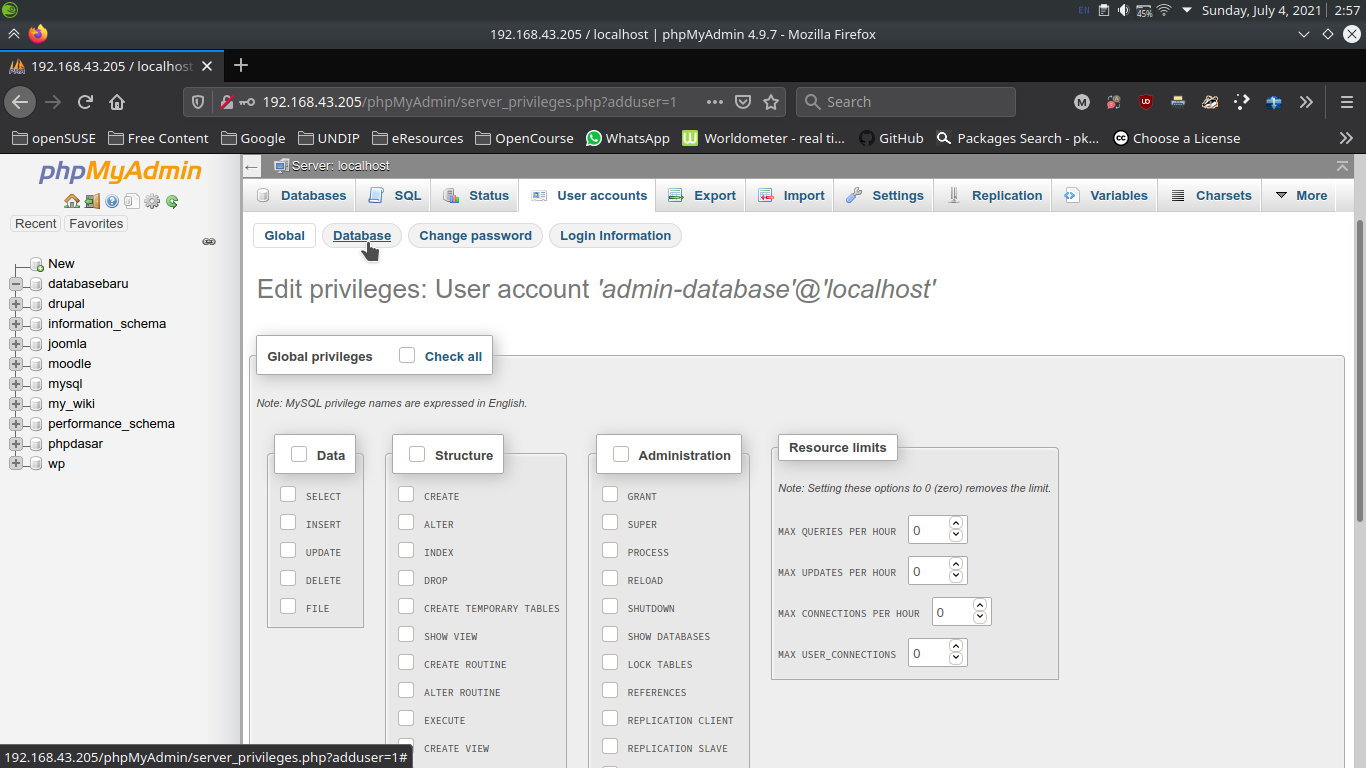Increase MAX QUERIES PER HOUR stepper
Screen dimensions: 1366x768
956,523
